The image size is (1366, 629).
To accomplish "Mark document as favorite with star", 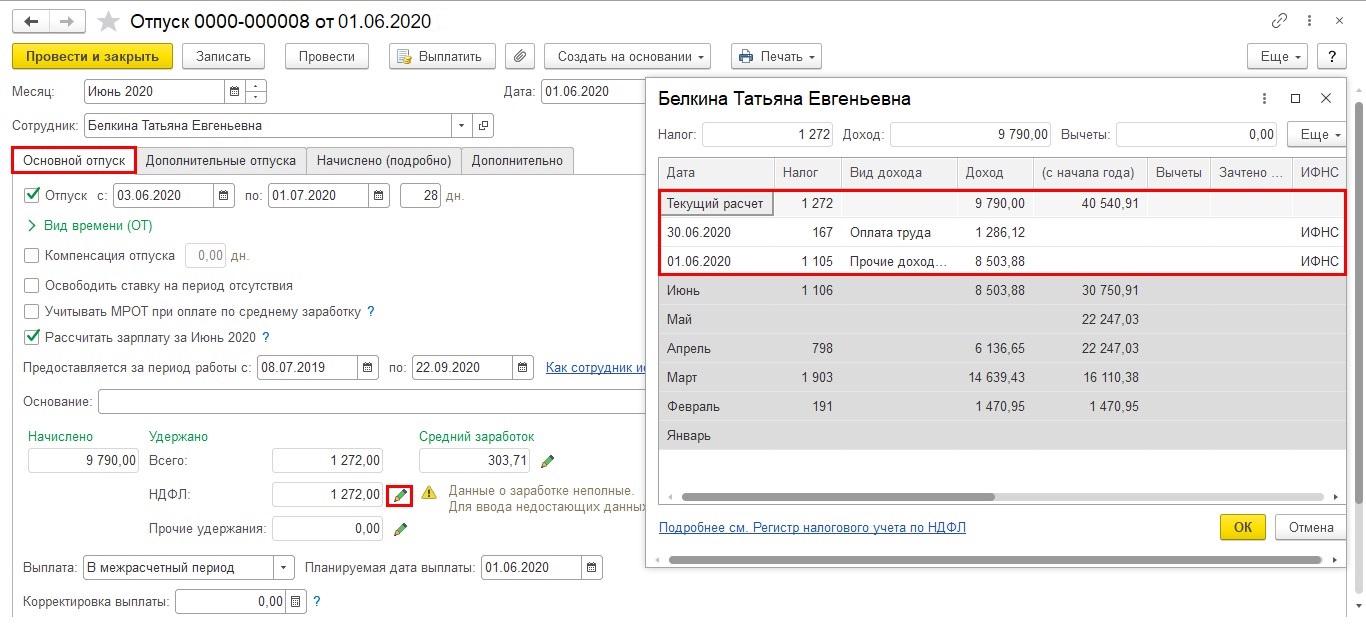I will (109, 21).
